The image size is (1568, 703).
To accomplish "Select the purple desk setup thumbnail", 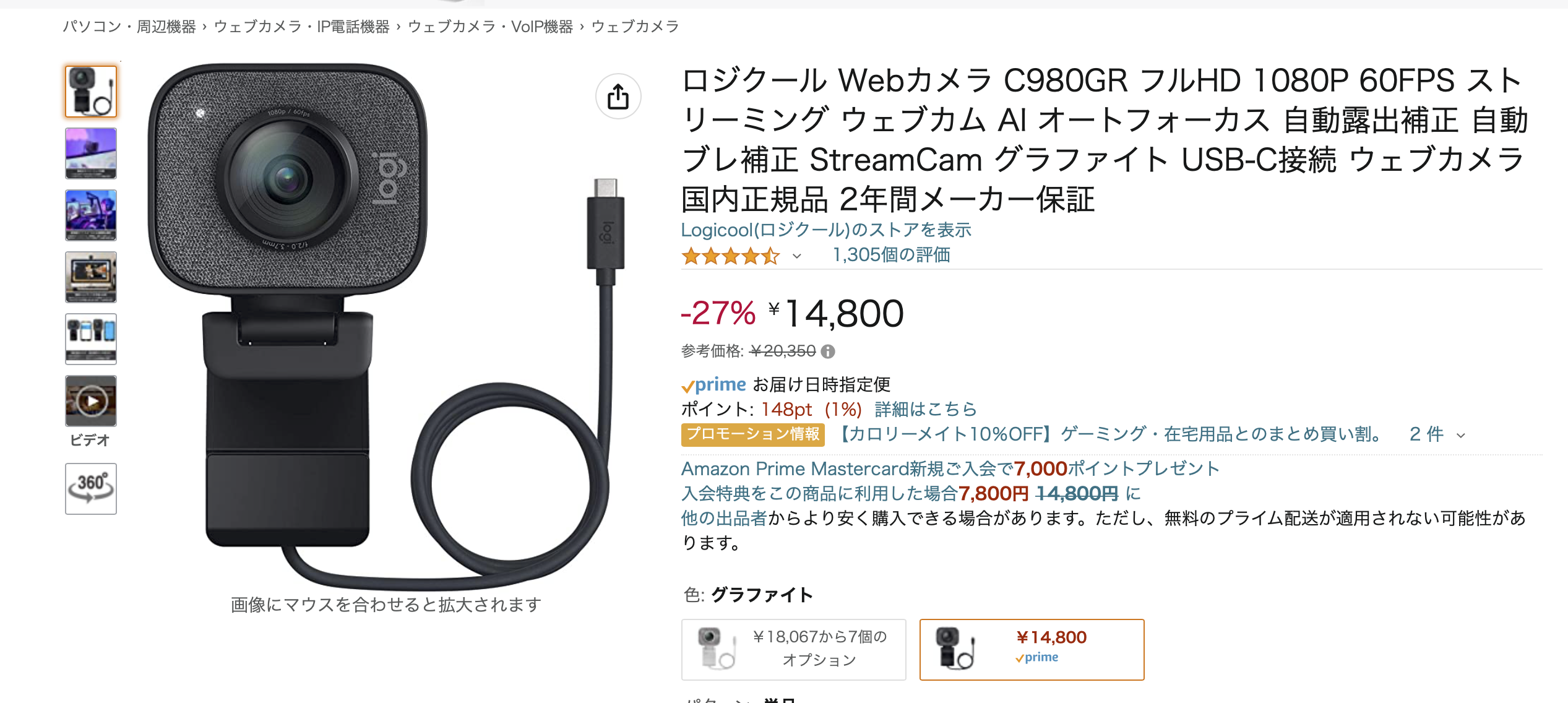I will click(x=91, y=153).
